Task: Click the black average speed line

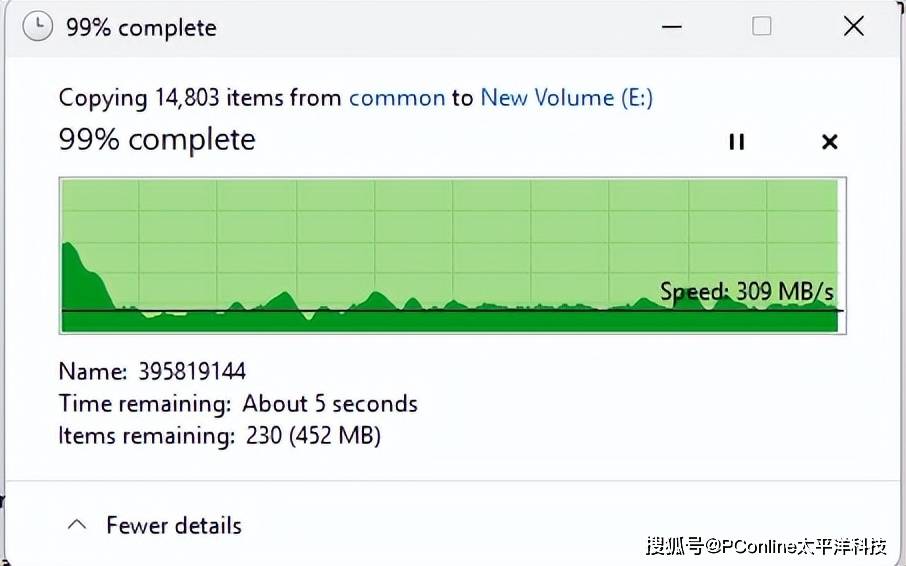Action: pos(452,311)
